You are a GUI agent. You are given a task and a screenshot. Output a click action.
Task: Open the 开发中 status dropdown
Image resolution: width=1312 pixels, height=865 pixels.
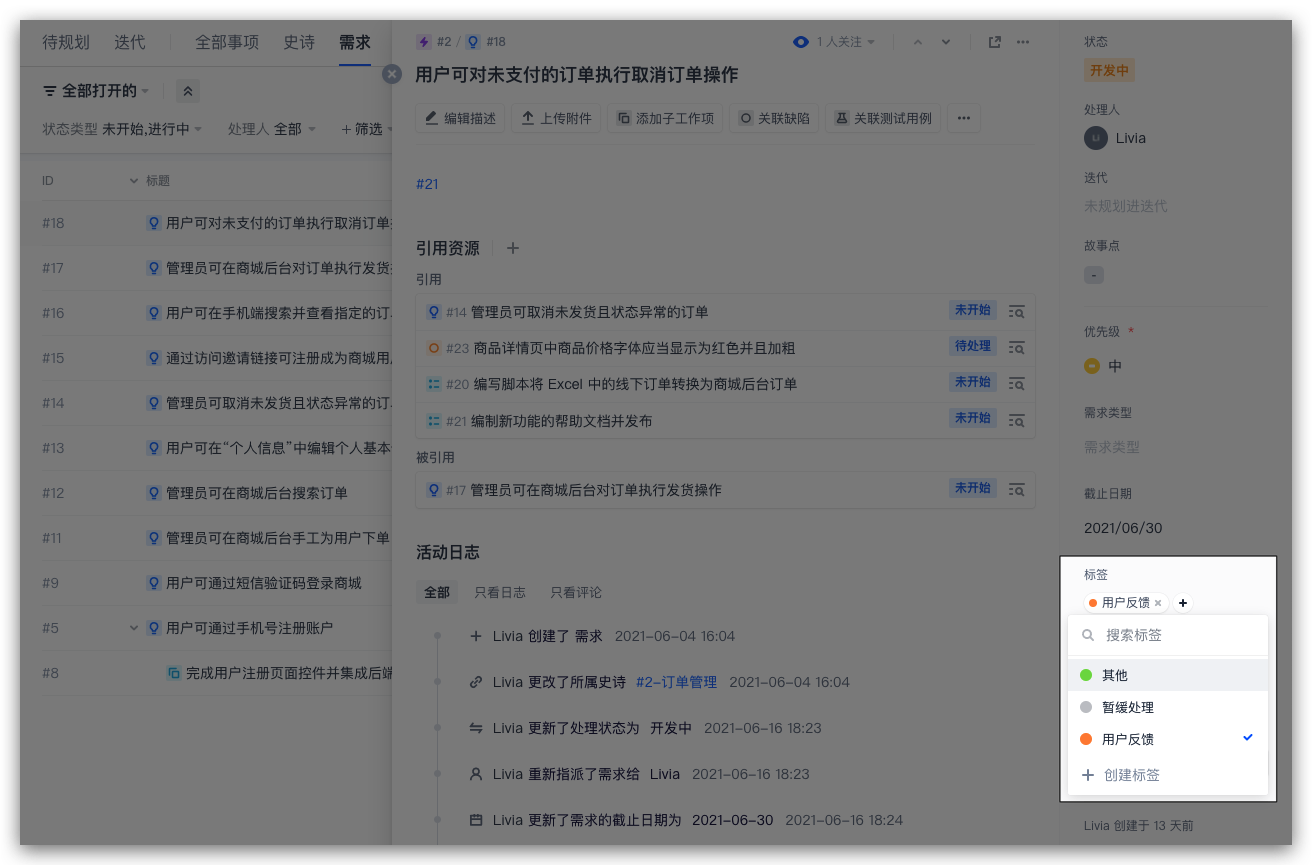[x=1110, y=71]
